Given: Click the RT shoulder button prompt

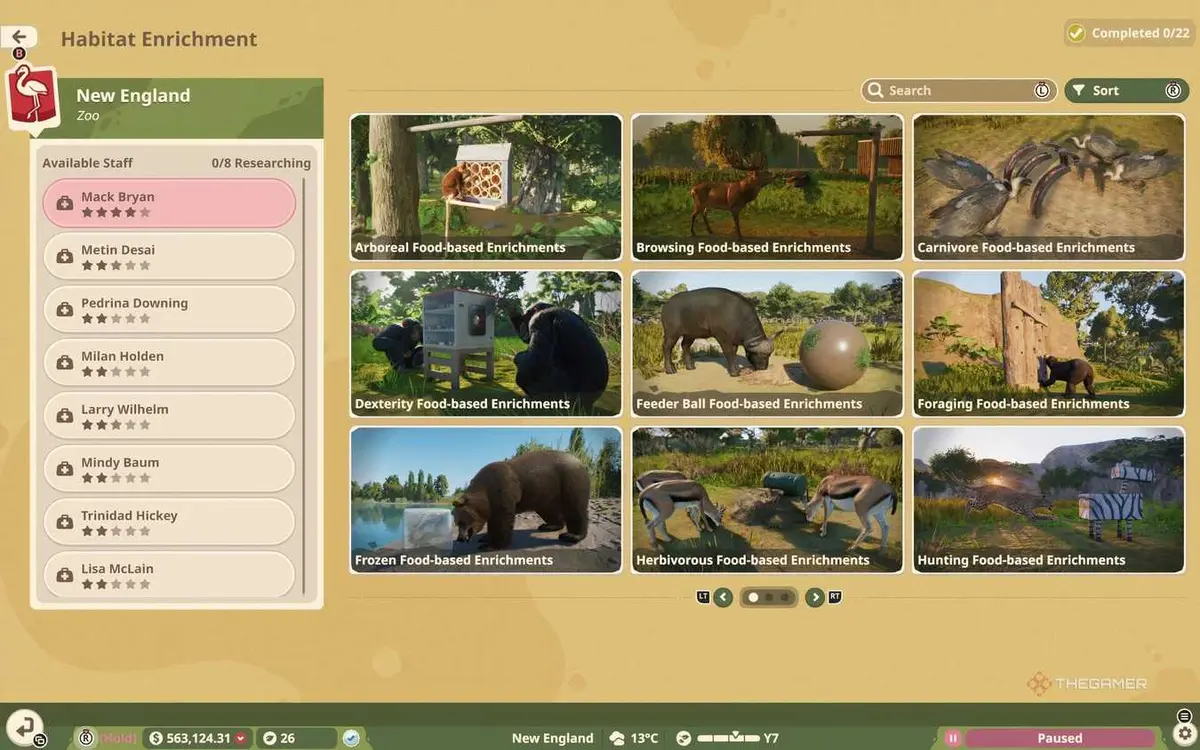Looking at the screenshot, I should 835,597.
